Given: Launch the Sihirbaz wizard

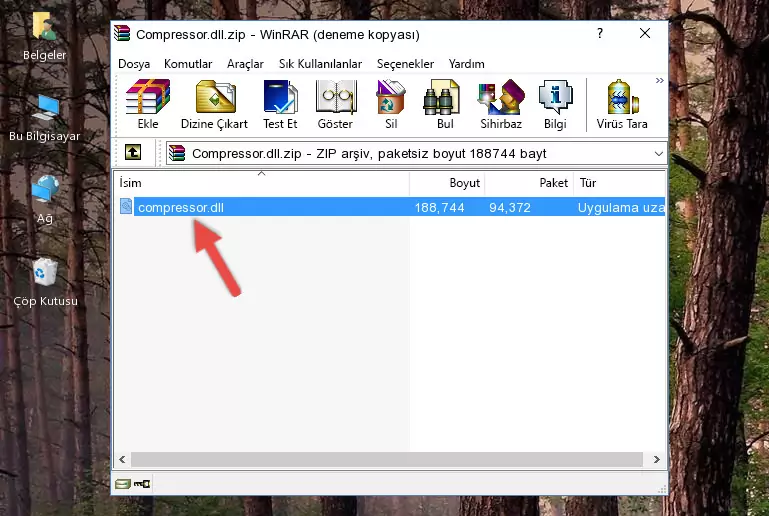Looking at the screenshot, I should click(501, 104).
